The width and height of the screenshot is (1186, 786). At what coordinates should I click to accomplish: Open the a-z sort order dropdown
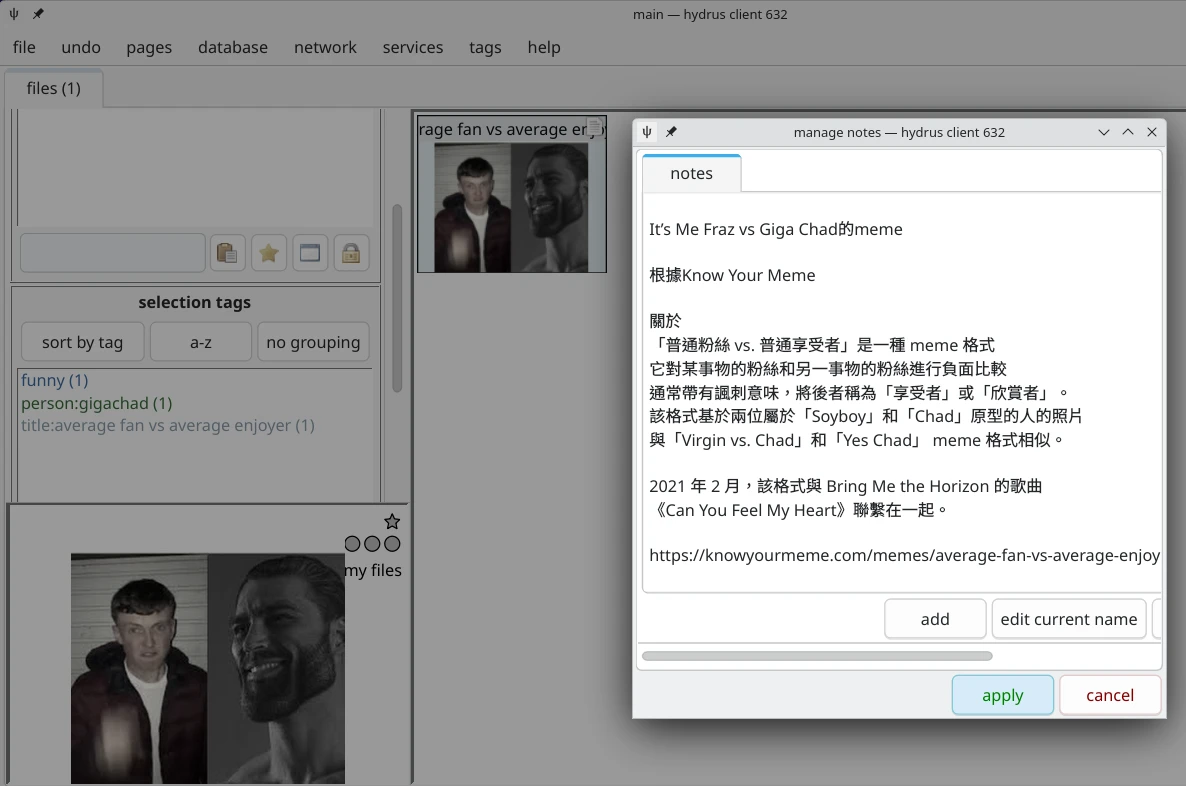pos(200,341)
